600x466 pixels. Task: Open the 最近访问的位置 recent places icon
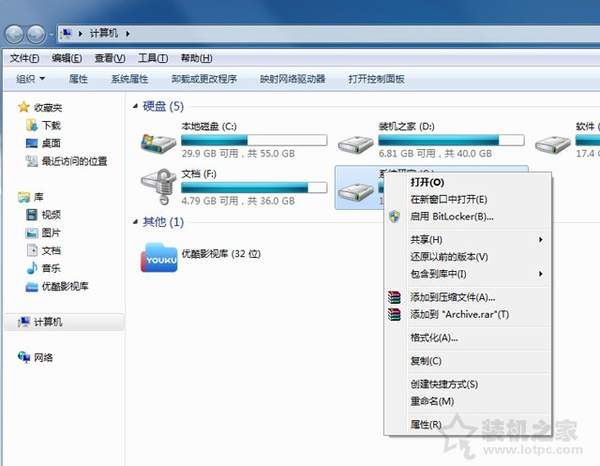pos(31,161)
